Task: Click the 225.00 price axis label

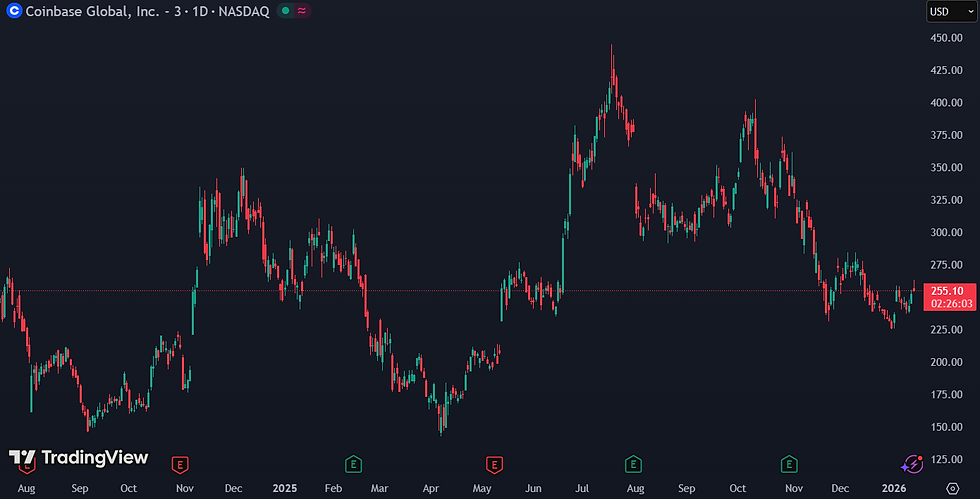Action: [946, 330]
